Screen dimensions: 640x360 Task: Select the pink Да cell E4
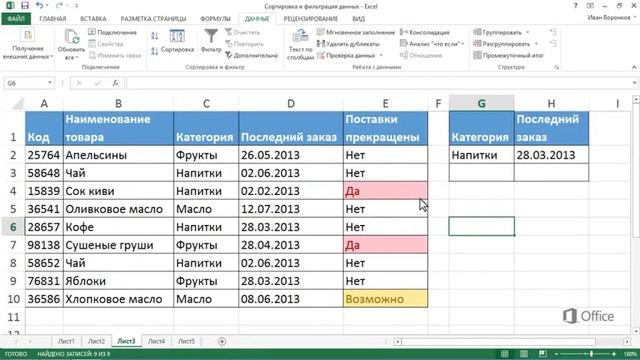[385, 191]
